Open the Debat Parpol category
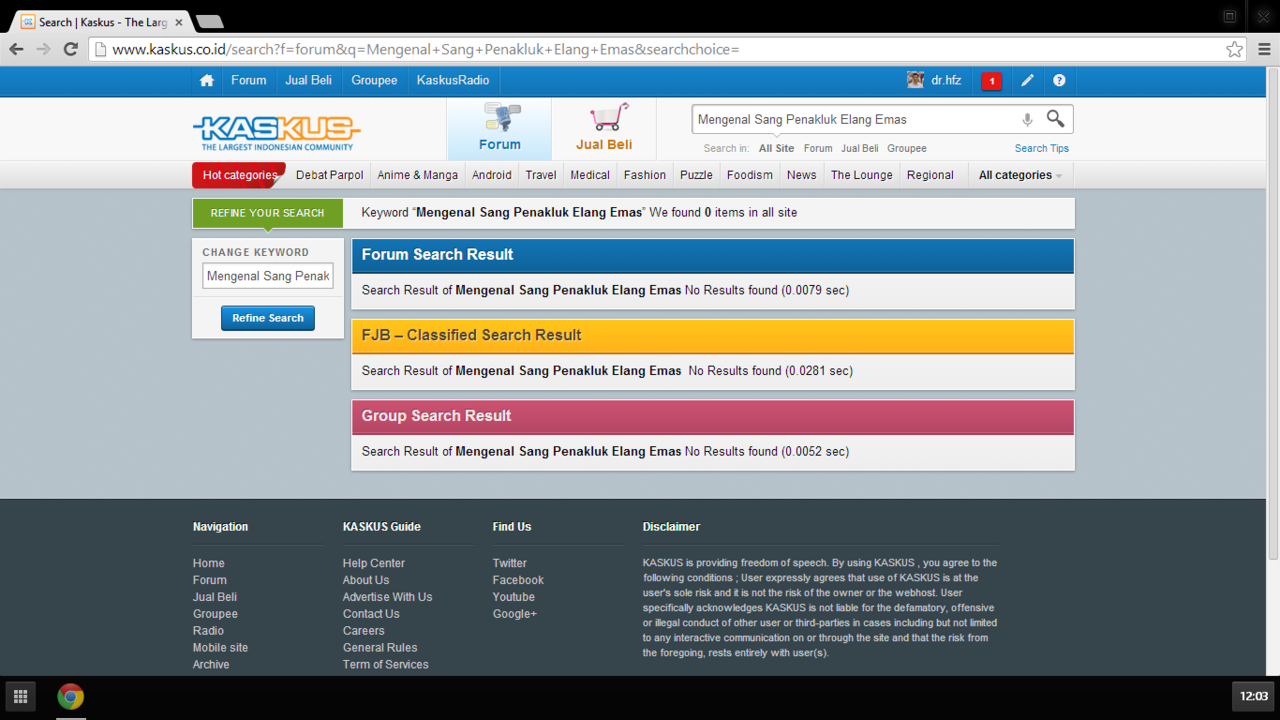Screen dimensions: 1280x720 tap(330, 175)
